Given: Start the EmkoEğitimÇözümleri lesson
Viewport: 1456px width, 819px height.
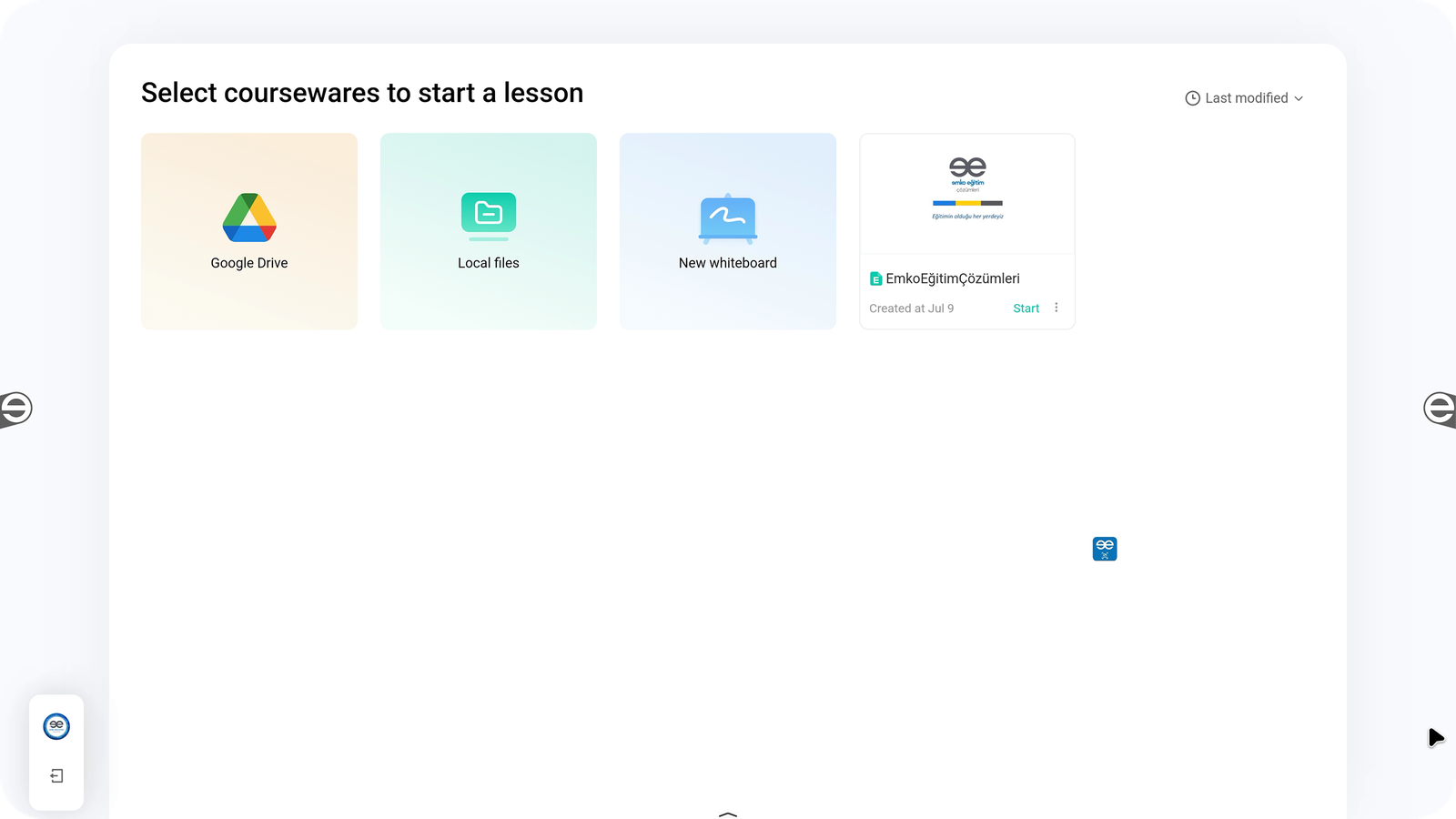Looking at the screenshot, I should pyautogui.click(x=1026, y=308).
